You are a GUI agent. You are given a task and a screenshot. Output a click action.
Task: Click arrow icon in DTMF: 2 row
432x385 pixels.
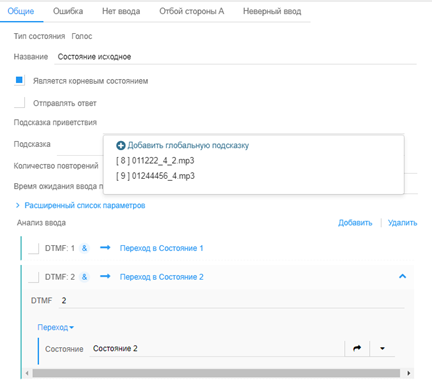coord(105,276)
